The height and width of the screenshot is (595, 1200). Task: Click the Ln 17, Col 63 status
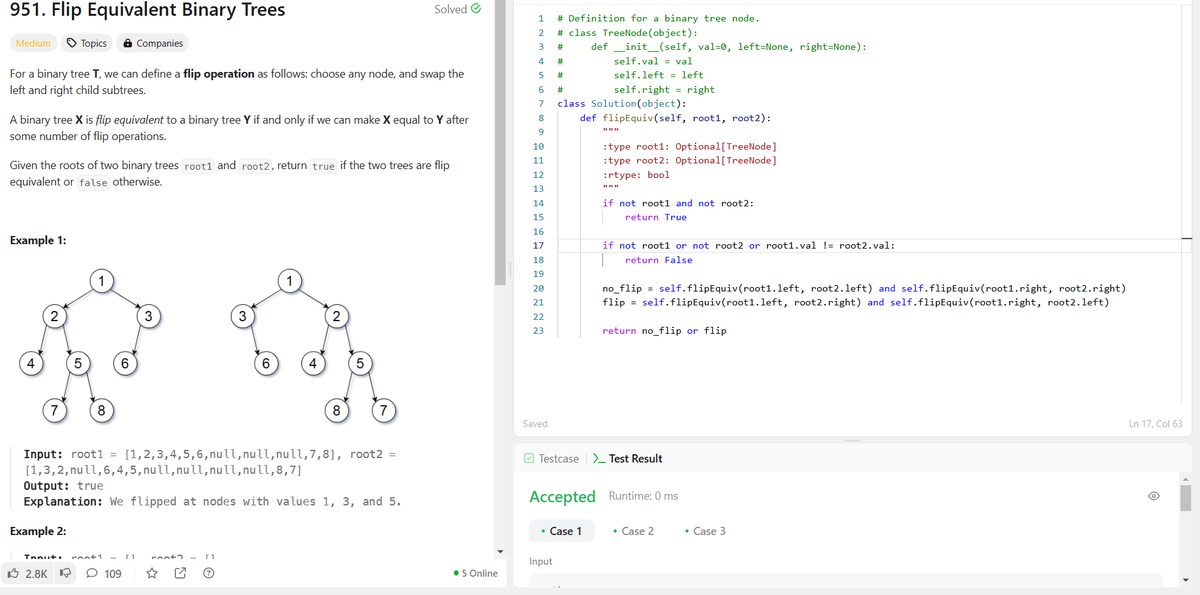point(1155,424)
